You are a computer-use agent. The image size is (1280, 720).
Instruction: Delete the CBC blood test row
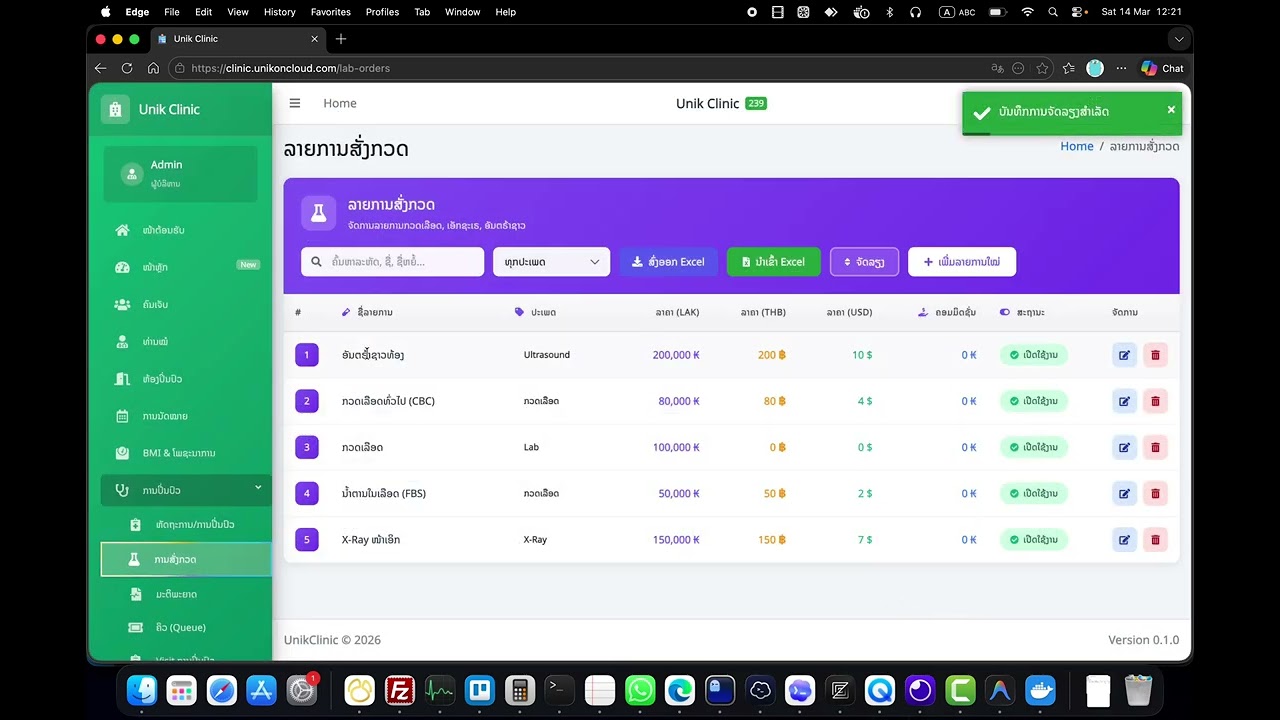pyautogui.click(x=1155, y=401)
